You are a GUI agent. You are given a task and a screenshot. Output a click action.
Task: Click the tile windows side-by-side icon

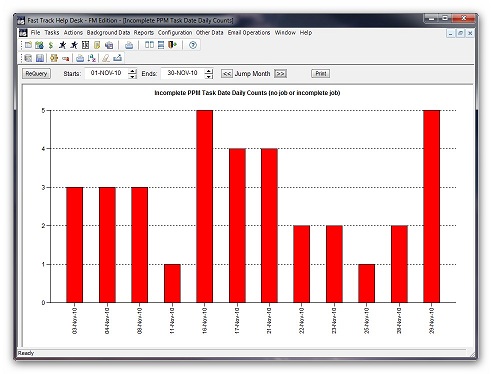coord(149,45)
